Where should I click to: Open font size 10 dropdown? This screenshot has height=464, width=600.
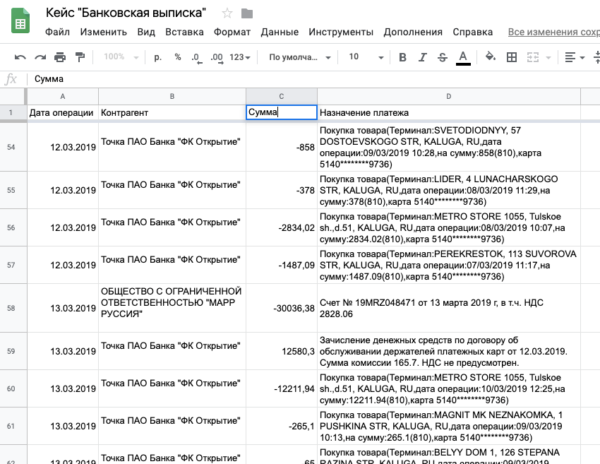click(365, 57)
